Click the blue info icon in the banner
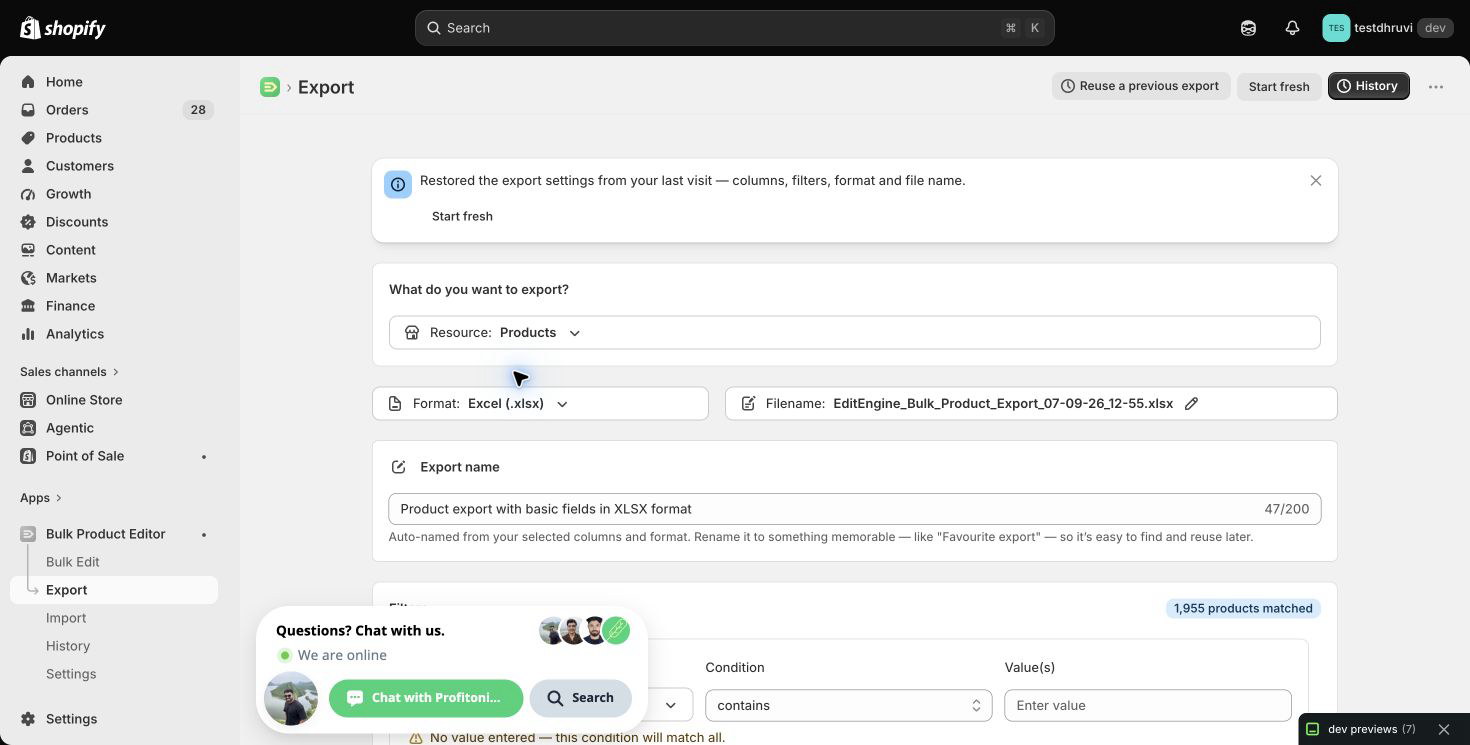Image resolution: width=1470 pixels, height=745 pixels. 398,184
